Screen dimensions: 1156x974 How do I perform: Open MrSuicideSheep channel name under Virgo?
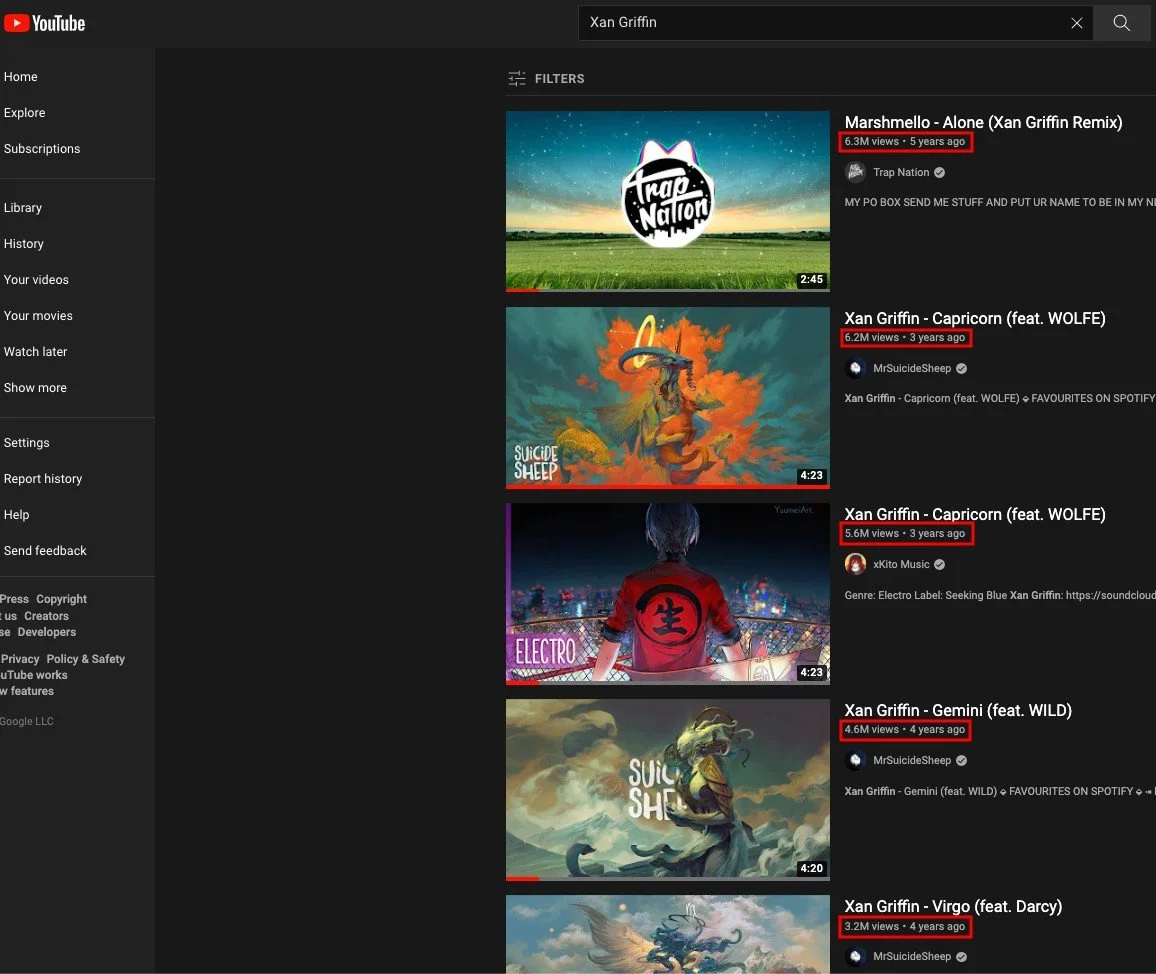tap(912, 957)
